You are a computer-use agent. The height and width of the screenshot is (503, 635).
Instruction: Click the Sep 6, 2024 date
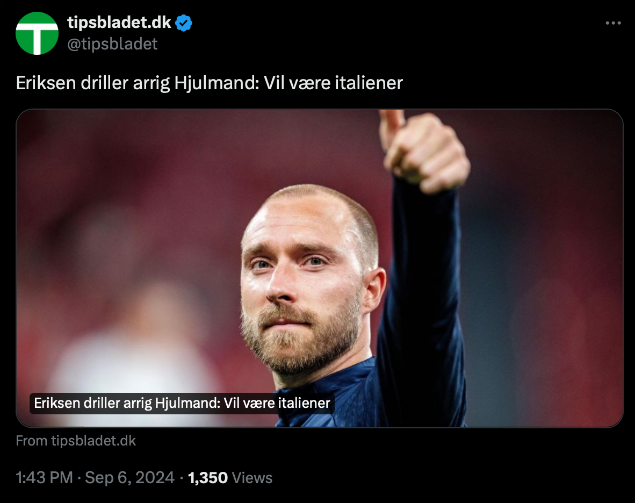[130, 478]
